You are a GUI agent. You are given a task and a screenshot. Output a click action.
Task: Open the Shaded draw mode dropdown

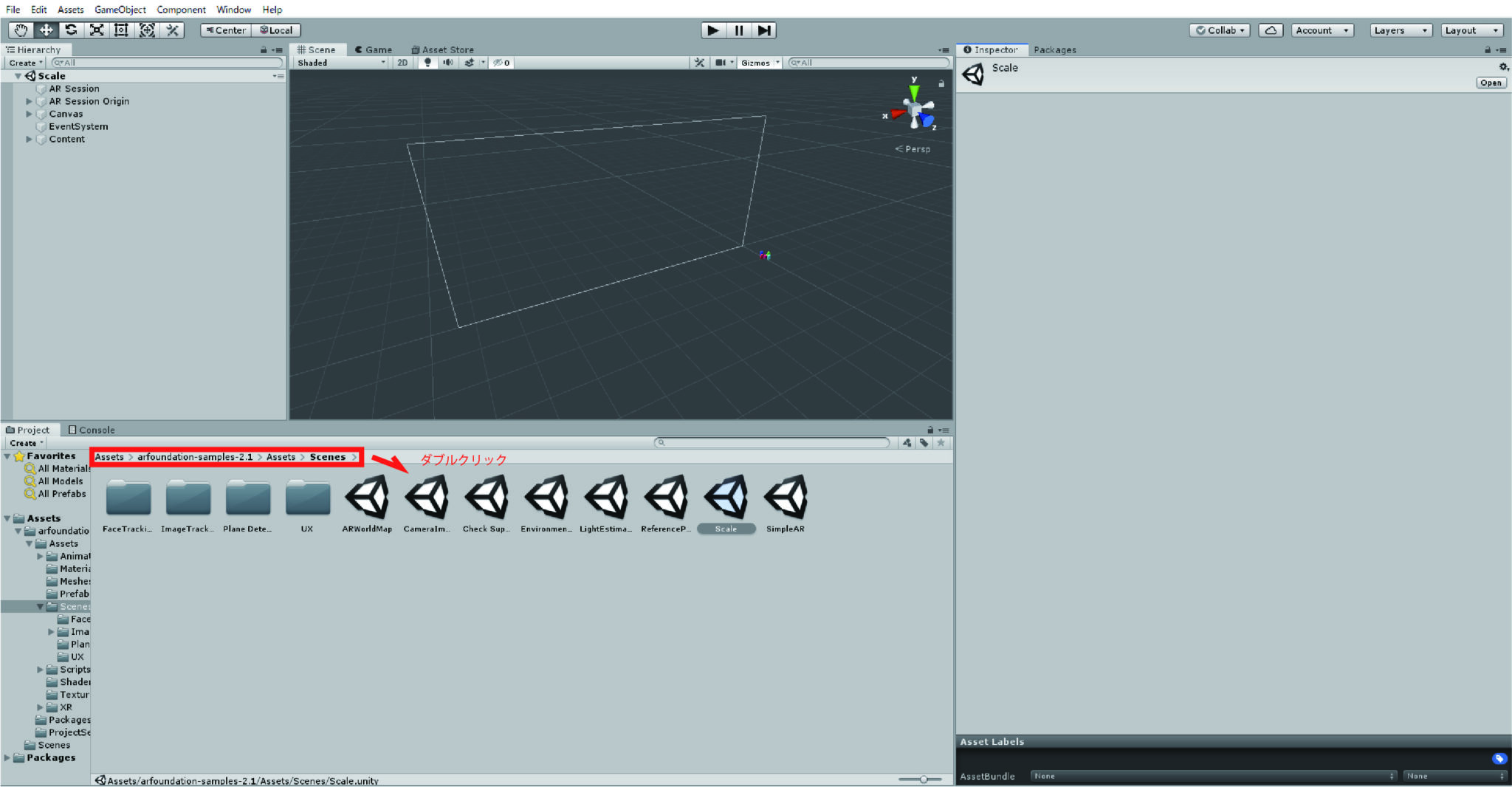(340, 63)
